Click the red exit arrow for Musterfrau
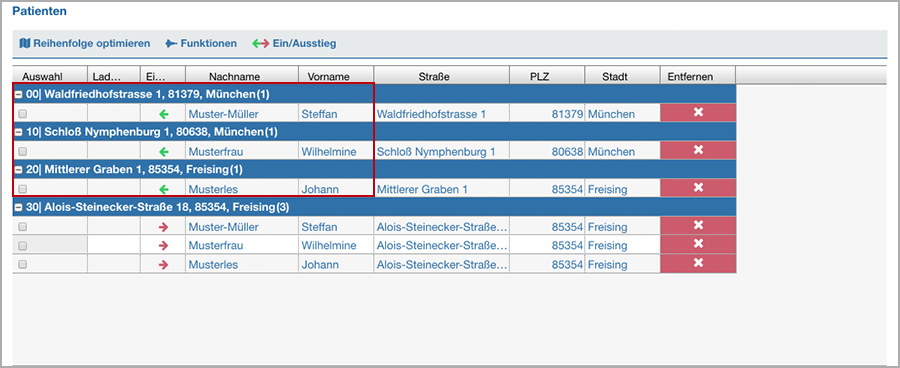The height and width of the screenshot is (368, 900). point(164,245)
